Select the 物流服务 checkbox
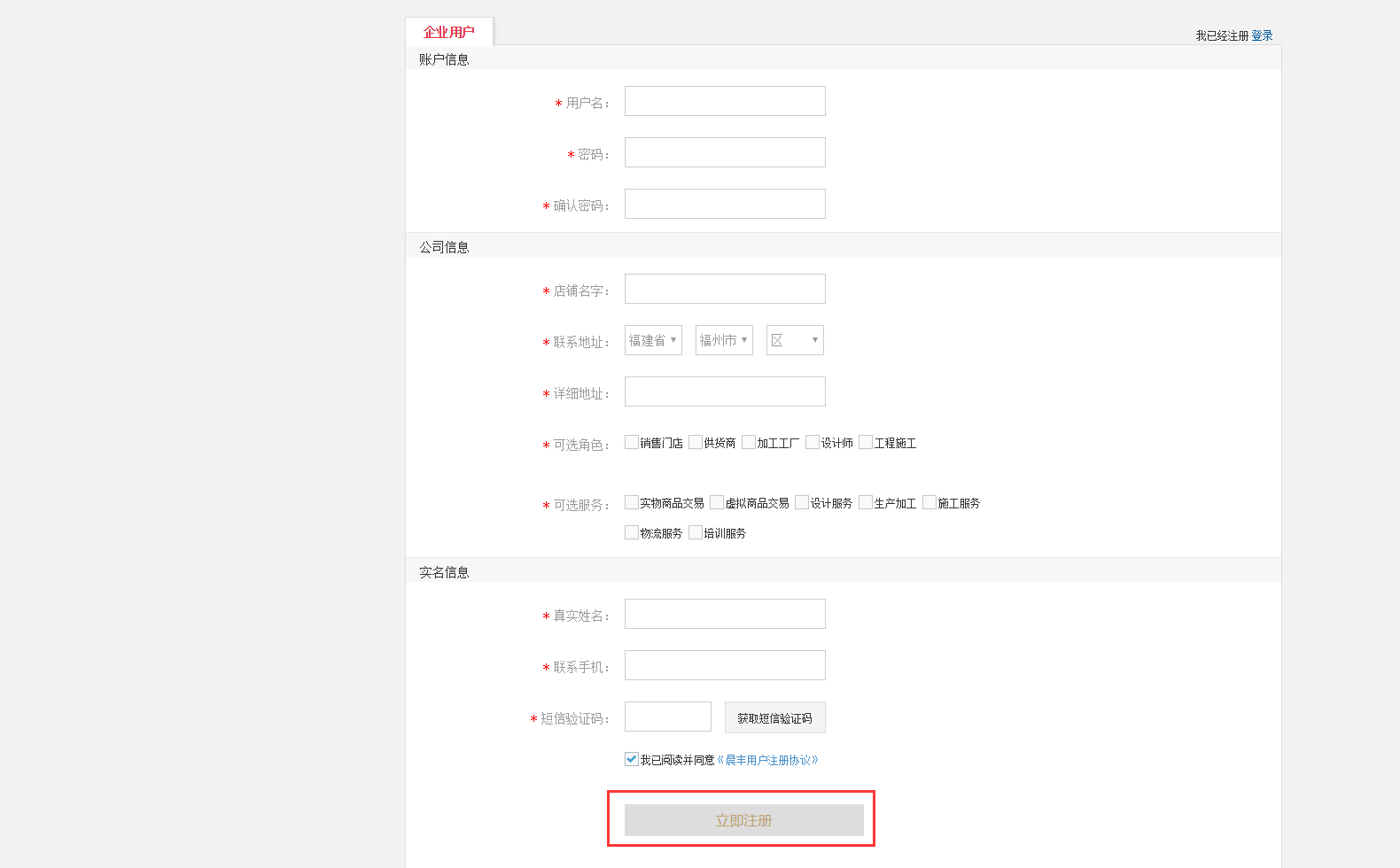 coord(632,532)
